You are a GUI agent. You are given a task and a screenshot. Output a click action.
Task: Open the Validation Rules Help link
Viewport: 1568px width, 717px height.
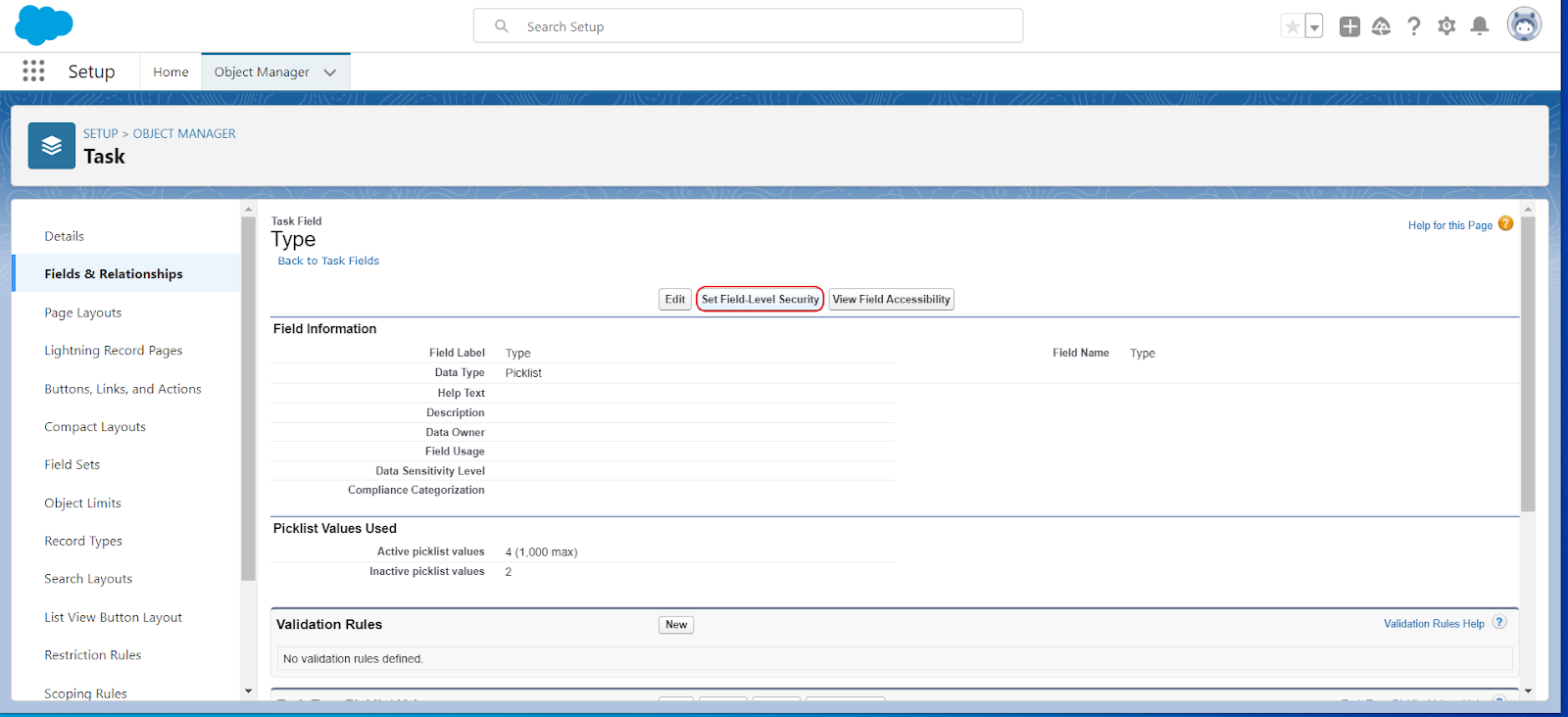(1434, 623)
